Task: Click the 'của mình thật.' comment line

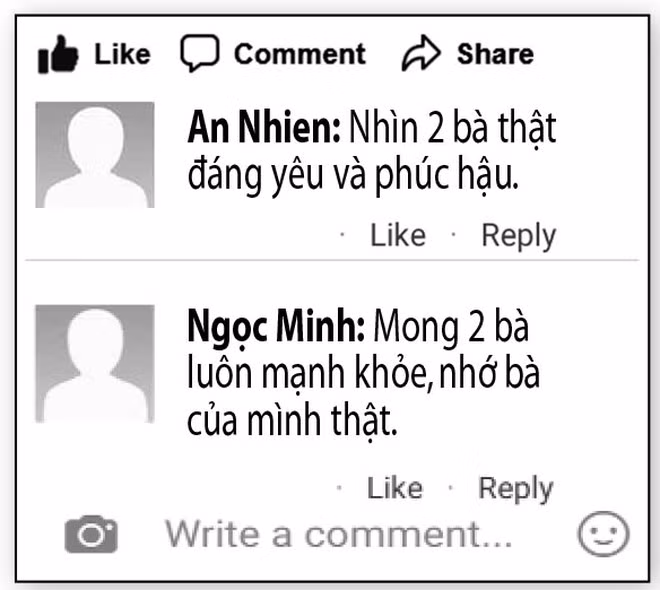Action: coord(292,422)
